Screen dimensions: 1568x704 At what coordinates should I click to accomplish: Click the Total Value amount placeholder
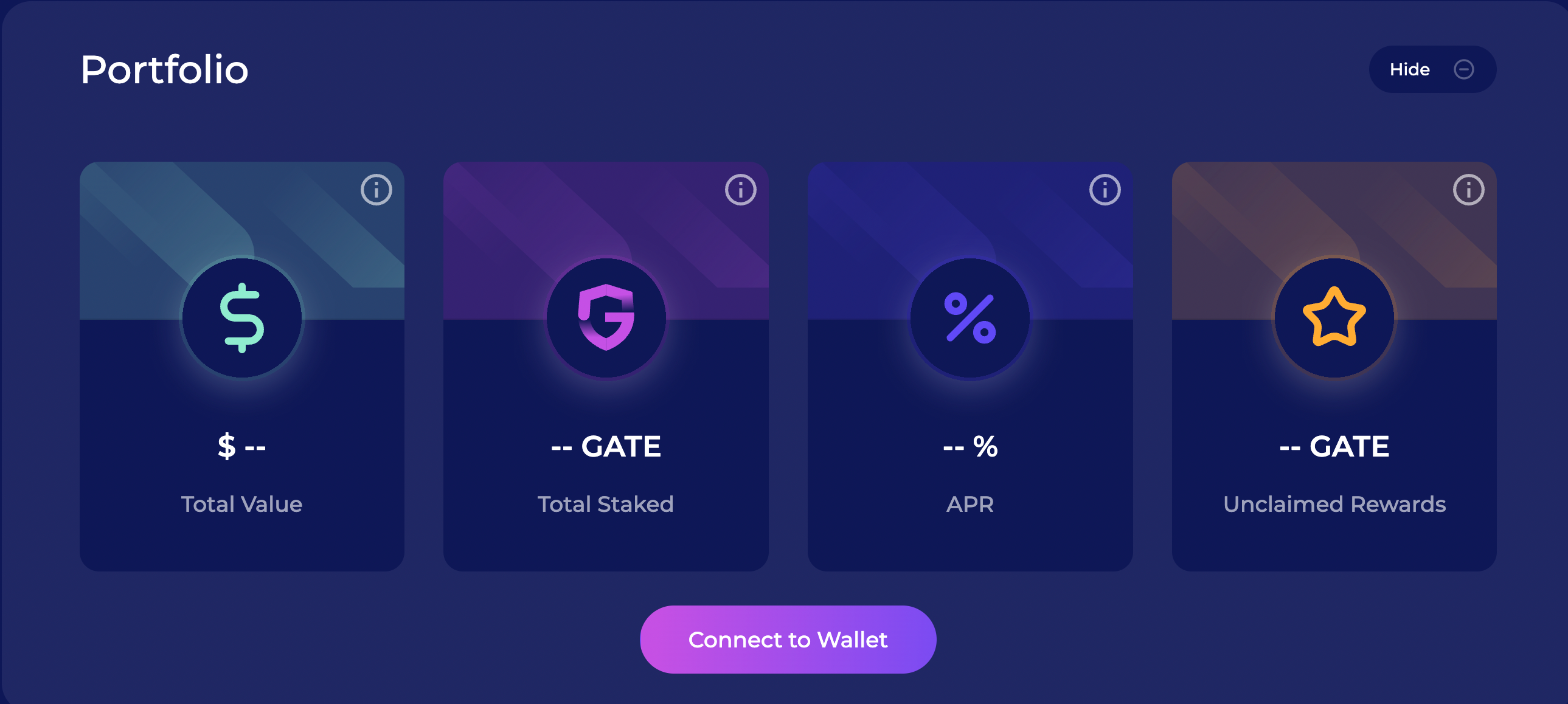point(241,446)
